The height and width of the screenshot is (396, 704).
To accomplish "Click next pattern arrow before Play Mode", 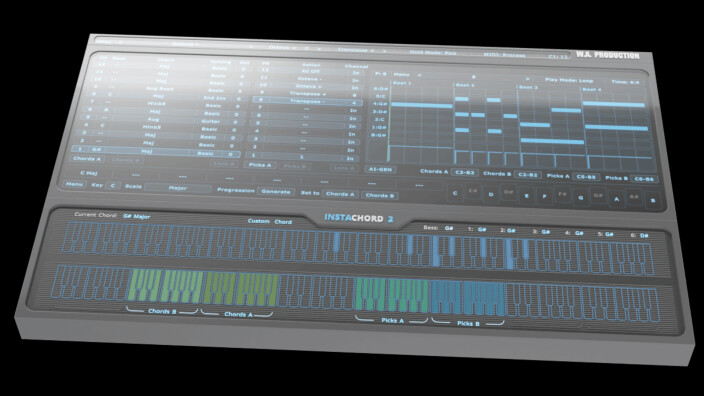I will click(527, 79).
